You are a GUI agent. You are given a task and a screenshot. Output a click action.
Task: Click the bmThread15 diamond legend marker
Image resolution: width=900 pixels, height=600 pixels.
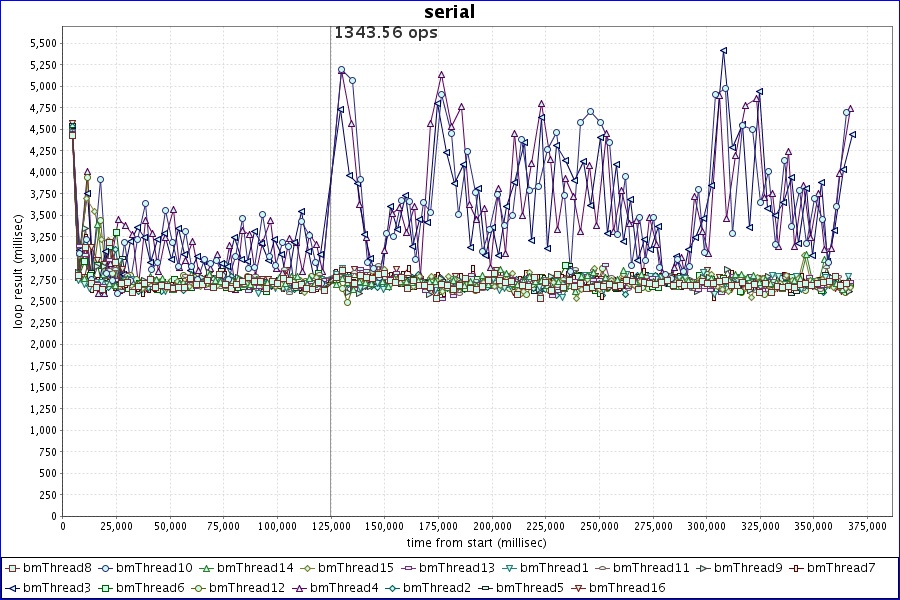coord(305,568)
